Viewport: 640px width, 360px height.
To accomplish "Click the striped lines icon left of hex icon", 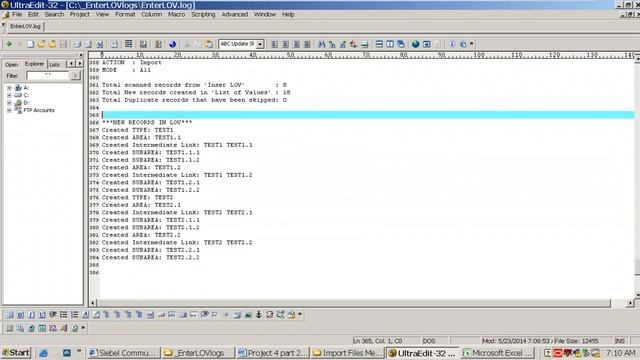I will pyautogui.click(x=129, y=44).
